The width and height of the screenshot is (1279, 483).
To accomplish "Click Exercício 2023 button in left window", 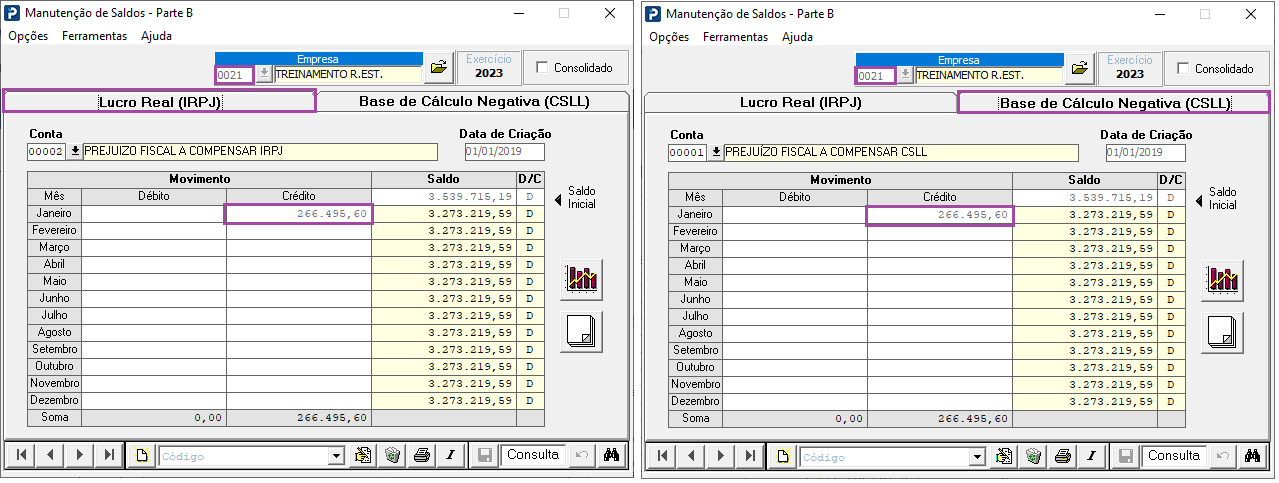I will 488,67.
